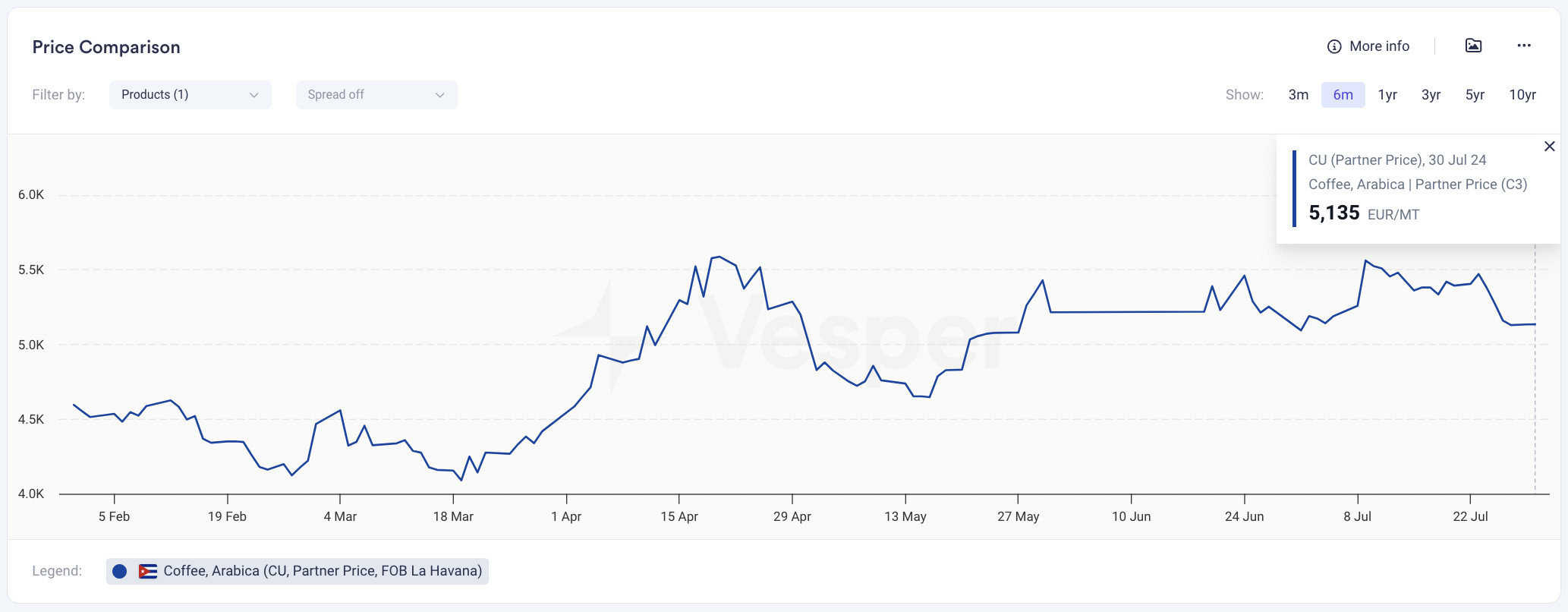Click the EUR/MT unit in tooltip
The width and height of the screenshot is (1568, 612).
1393,215
